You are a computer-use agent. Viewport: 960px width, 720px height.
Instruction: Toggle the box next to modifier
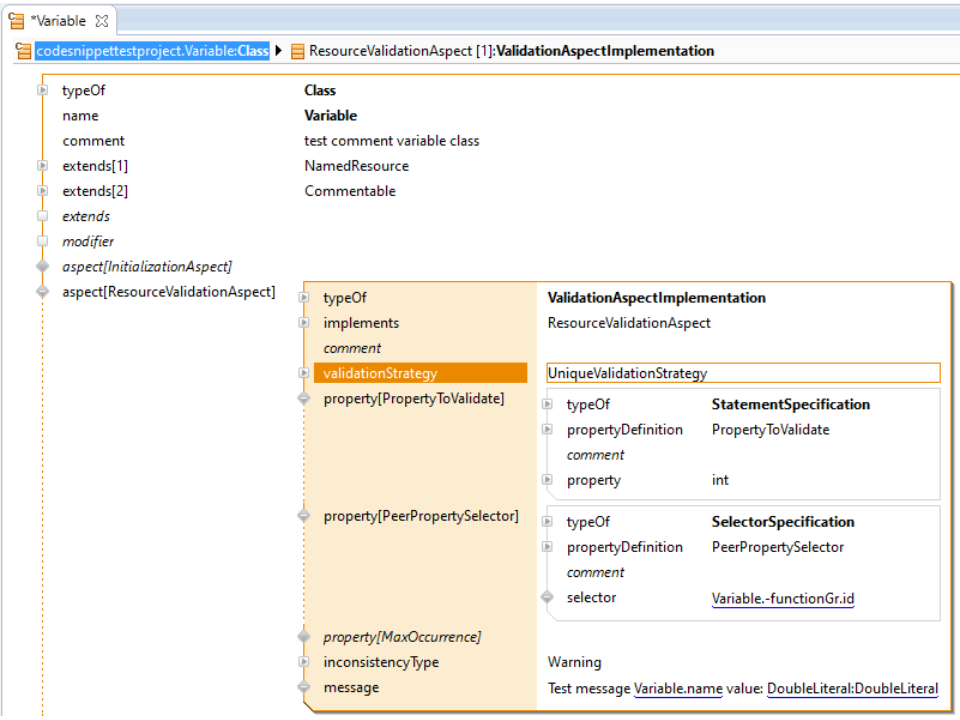click(x=42, y=241)
